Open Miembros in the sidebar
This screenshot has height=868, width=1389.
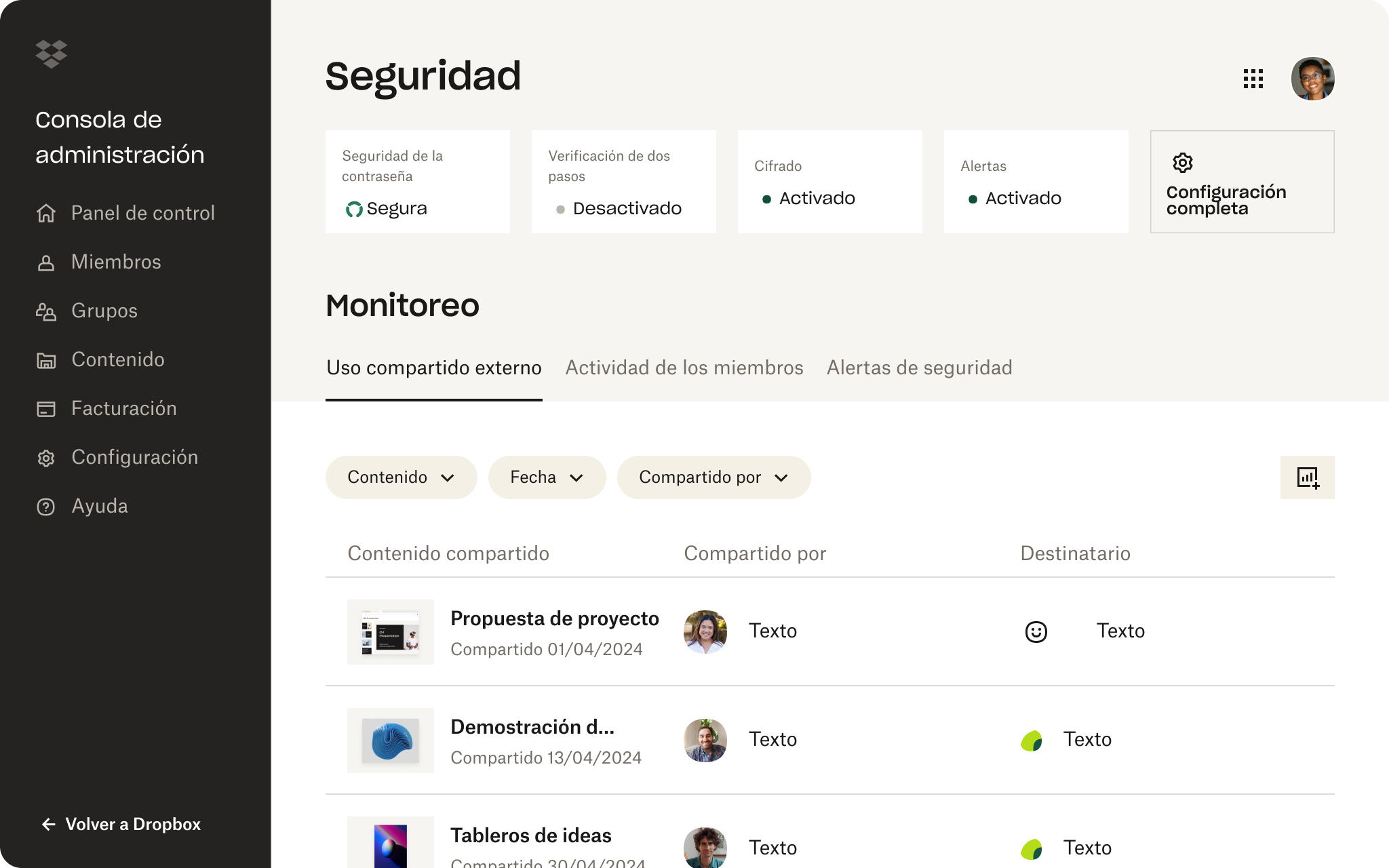click(98, 262)
